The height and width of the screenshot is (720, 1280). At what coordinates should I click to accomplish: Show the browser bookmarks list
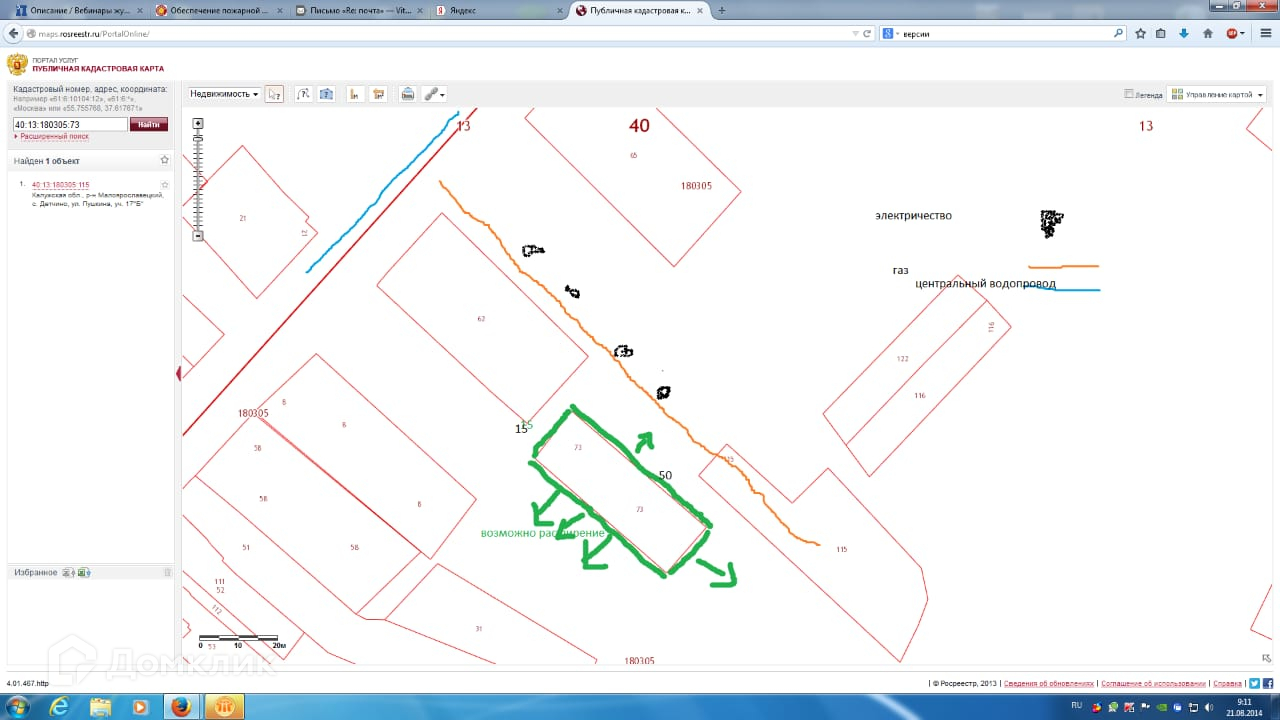(x=1161, y=33)
